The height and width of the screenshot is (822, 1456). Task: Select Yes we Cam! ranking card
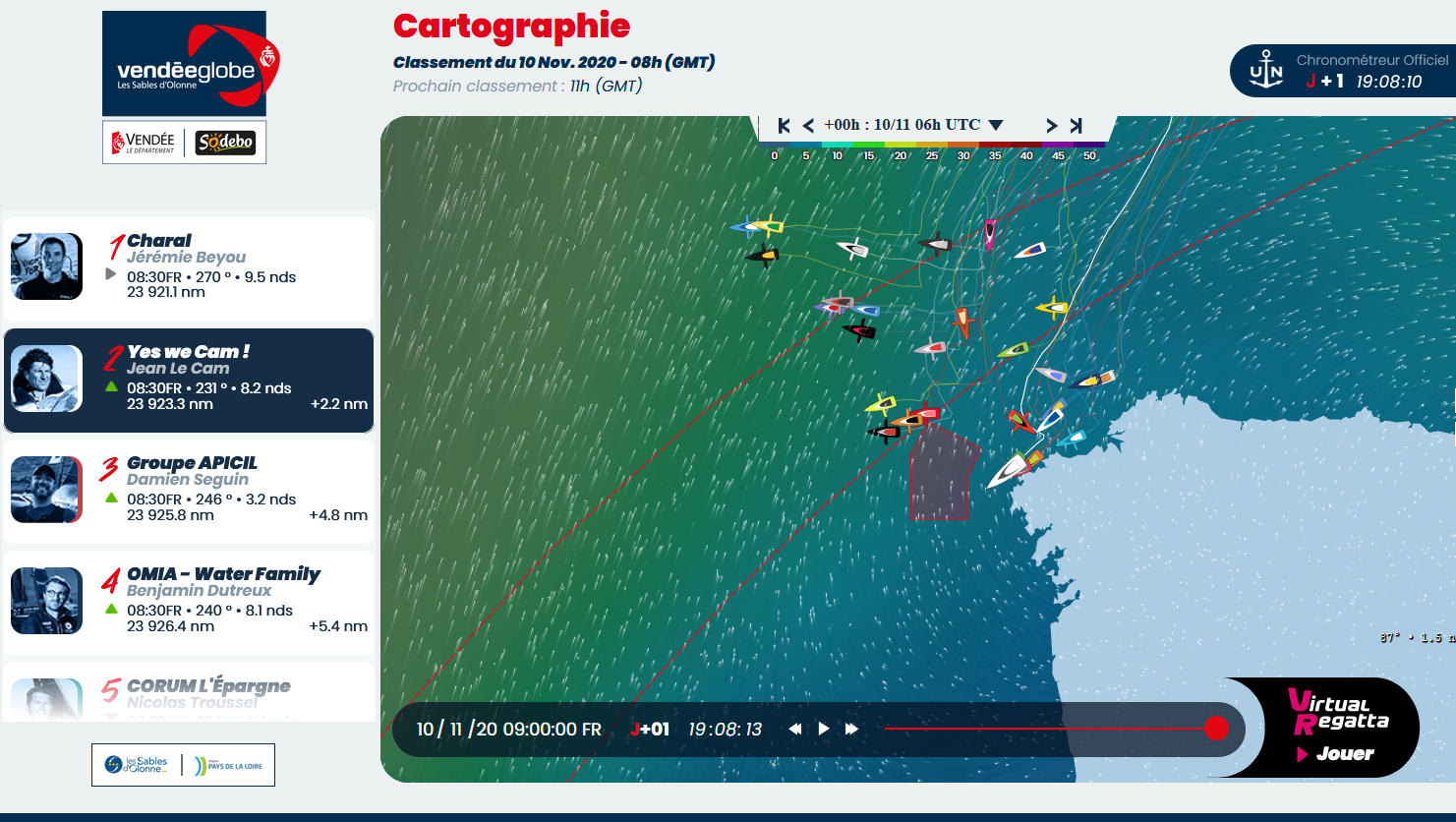coord(189,381)
